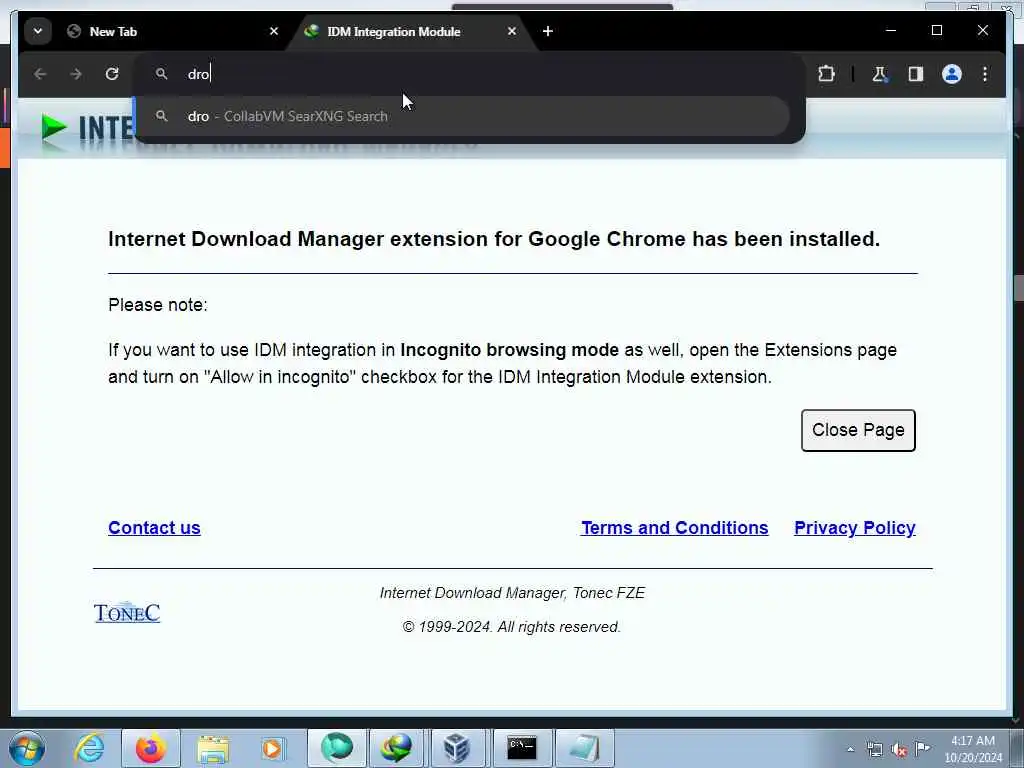
Task: Click the green arrow IDM logo
Action: (54, 127)
